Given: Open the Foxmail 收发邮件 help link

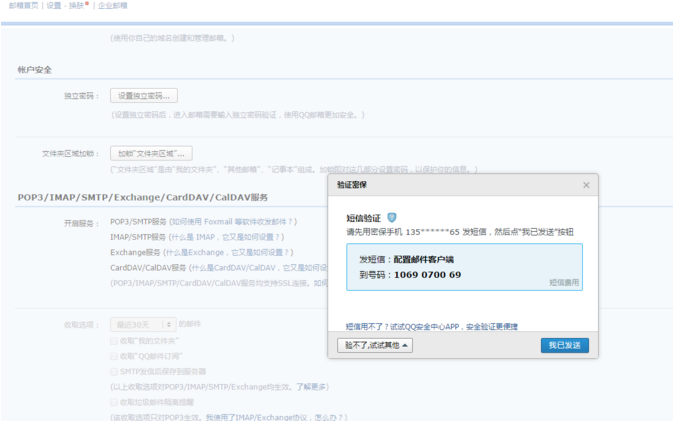Looking at the screenshot, I should 232,222.
